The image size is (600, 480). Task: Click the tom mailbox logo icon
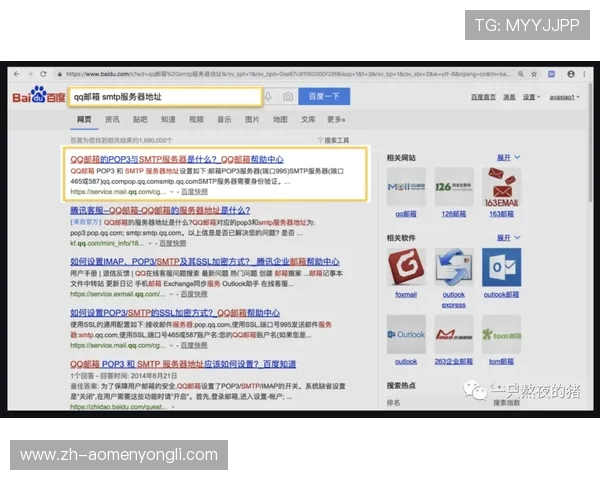click(501, 334)
